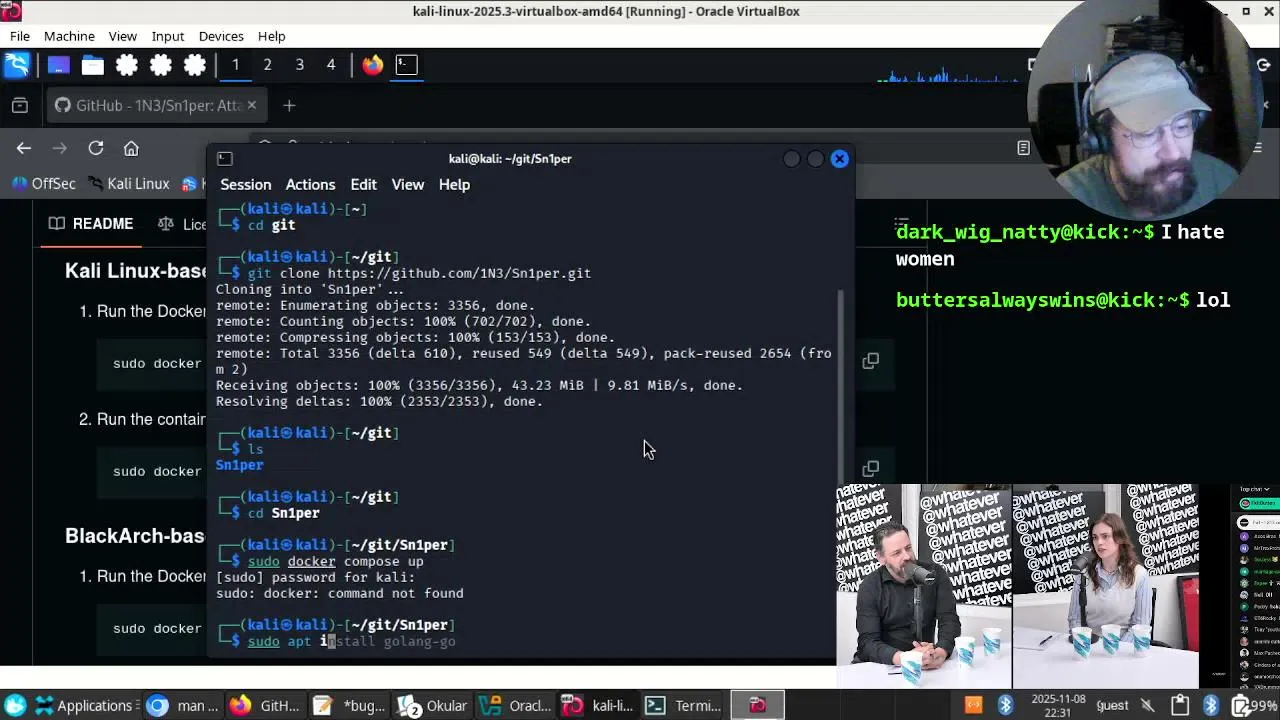Screen dimensions: 1280x720
Task: Go to Firefox home page
Action: click(131, 148)
